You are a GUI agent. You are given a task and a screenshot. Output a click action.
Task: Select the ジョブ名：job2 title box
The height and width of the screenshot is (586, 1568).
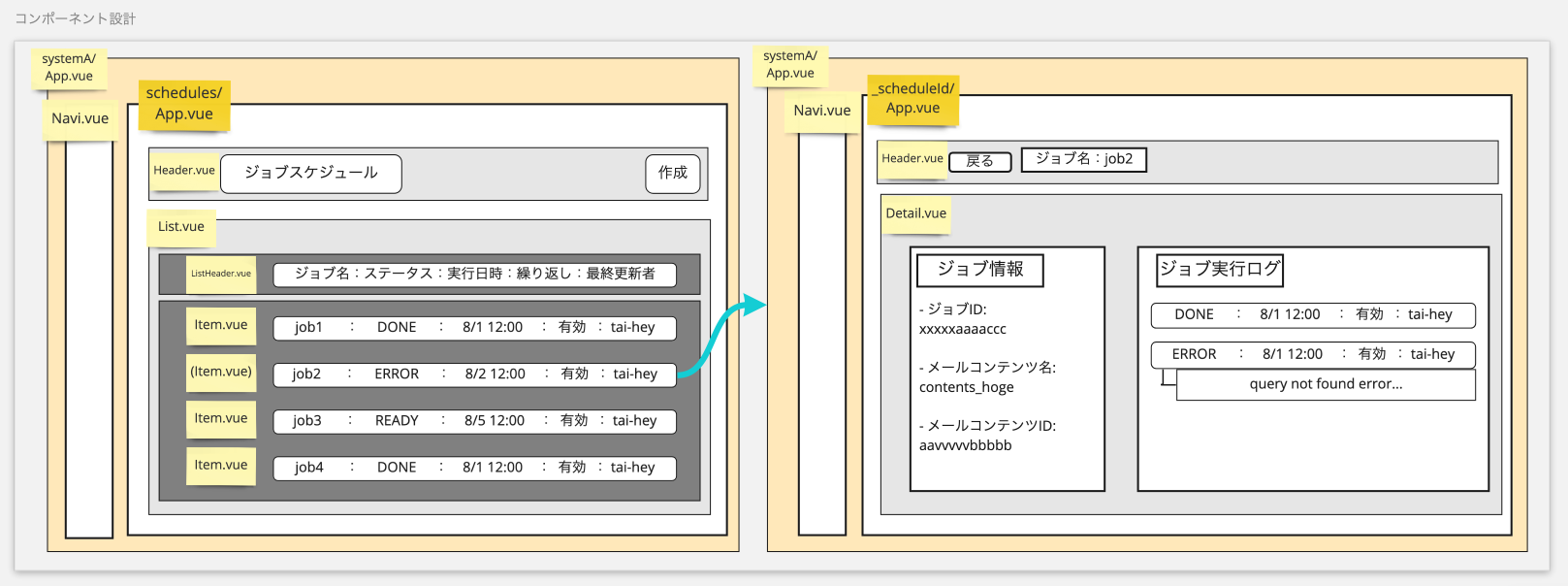[x=1083, y=159]
